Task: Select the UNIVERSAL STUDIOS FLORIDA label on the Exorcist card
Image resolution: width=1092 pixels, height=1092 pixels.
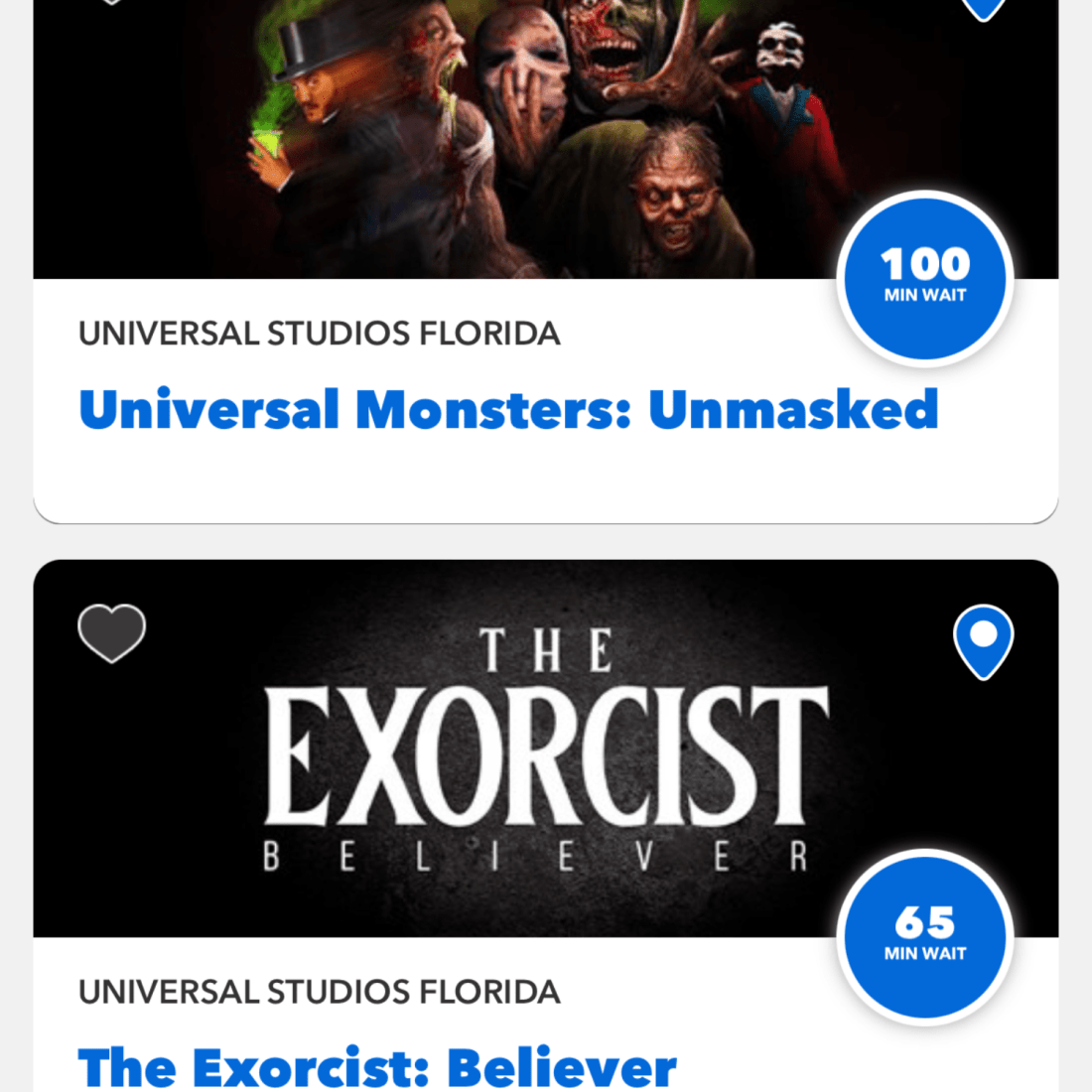Action: coord(319,992)
